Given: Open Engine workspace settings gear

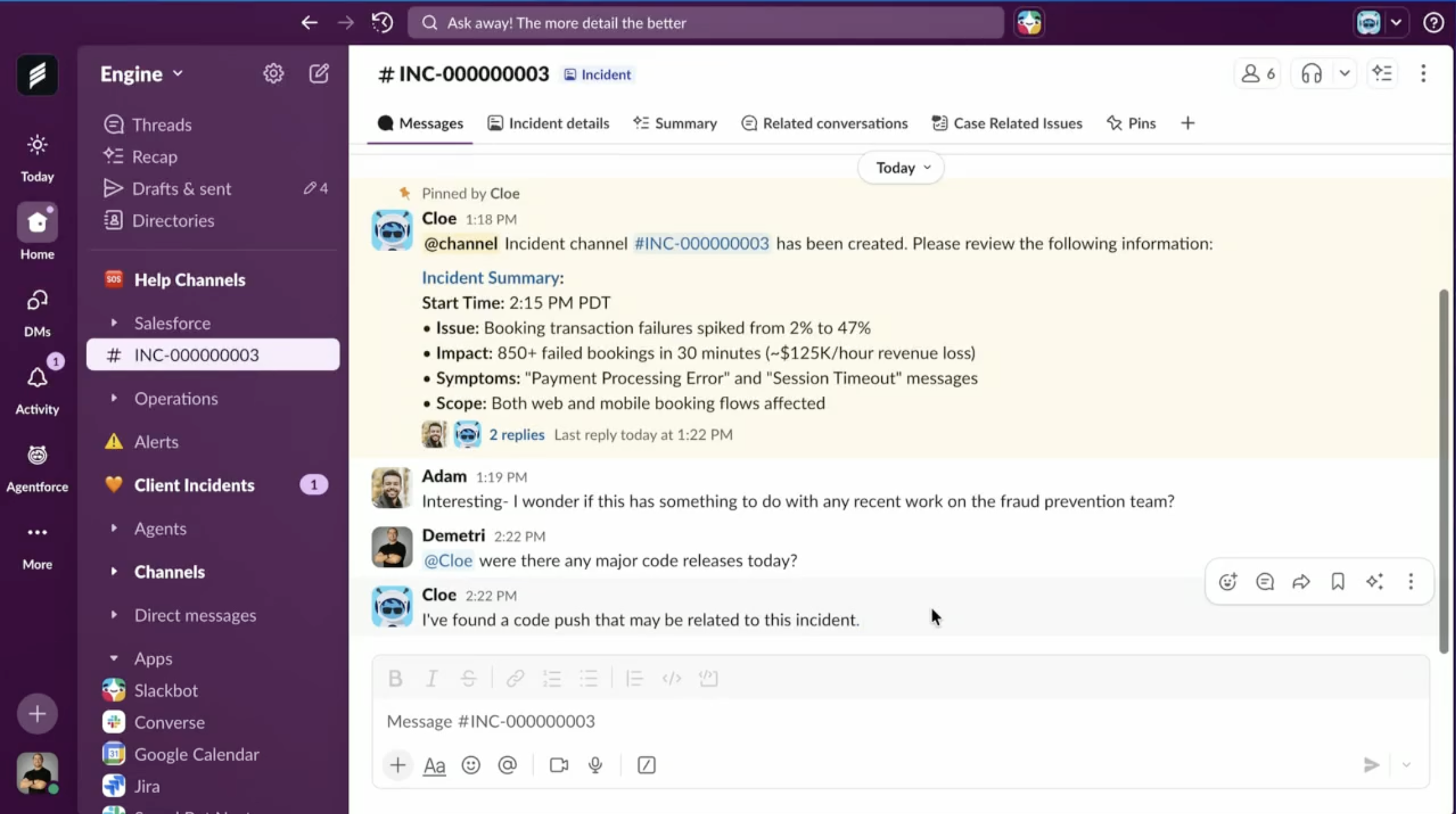Looking at the screenshot, I should pyautogui.click(x=273, y=73).
